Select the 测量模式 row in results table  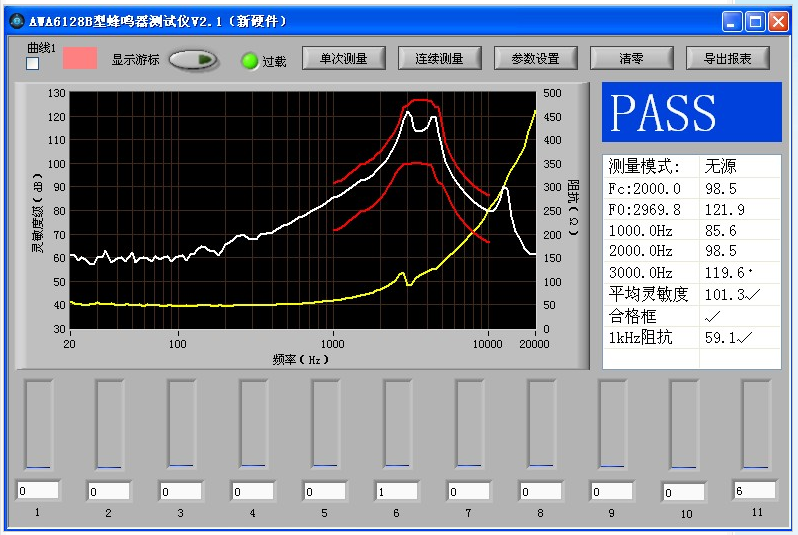pos(691,166)
